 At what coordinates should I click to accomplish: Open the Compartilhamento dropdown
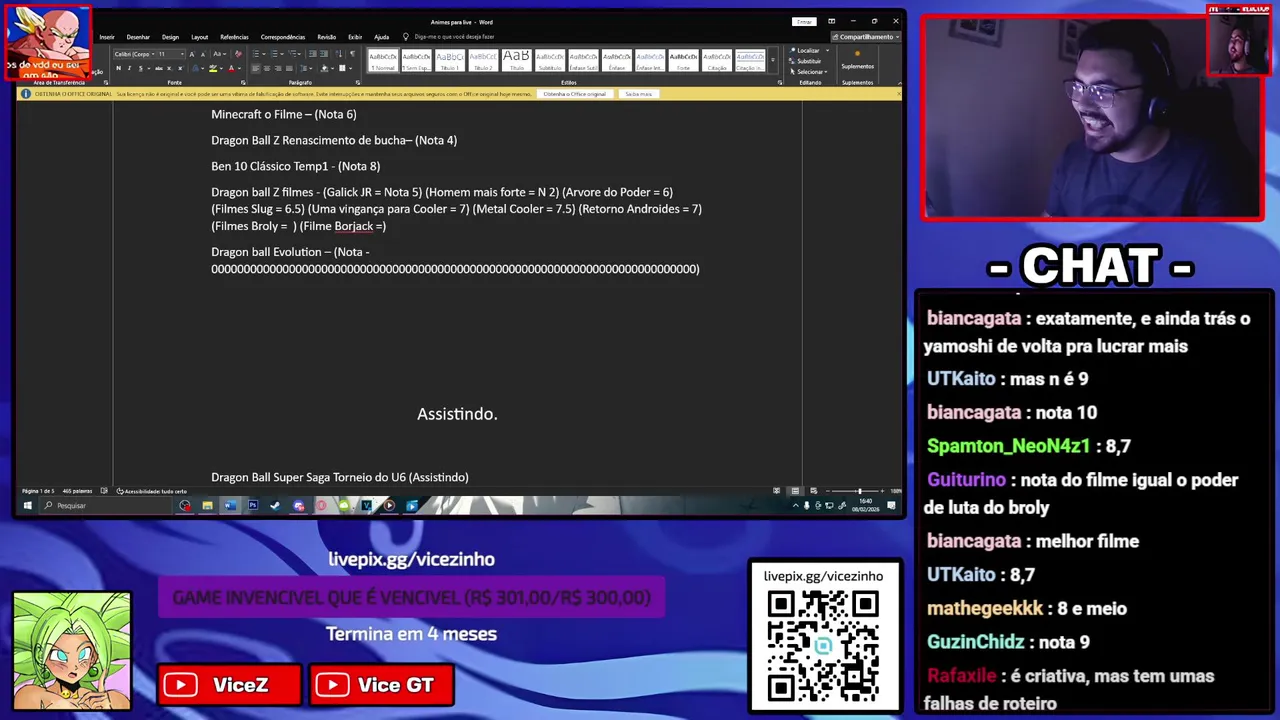point(867,37)
